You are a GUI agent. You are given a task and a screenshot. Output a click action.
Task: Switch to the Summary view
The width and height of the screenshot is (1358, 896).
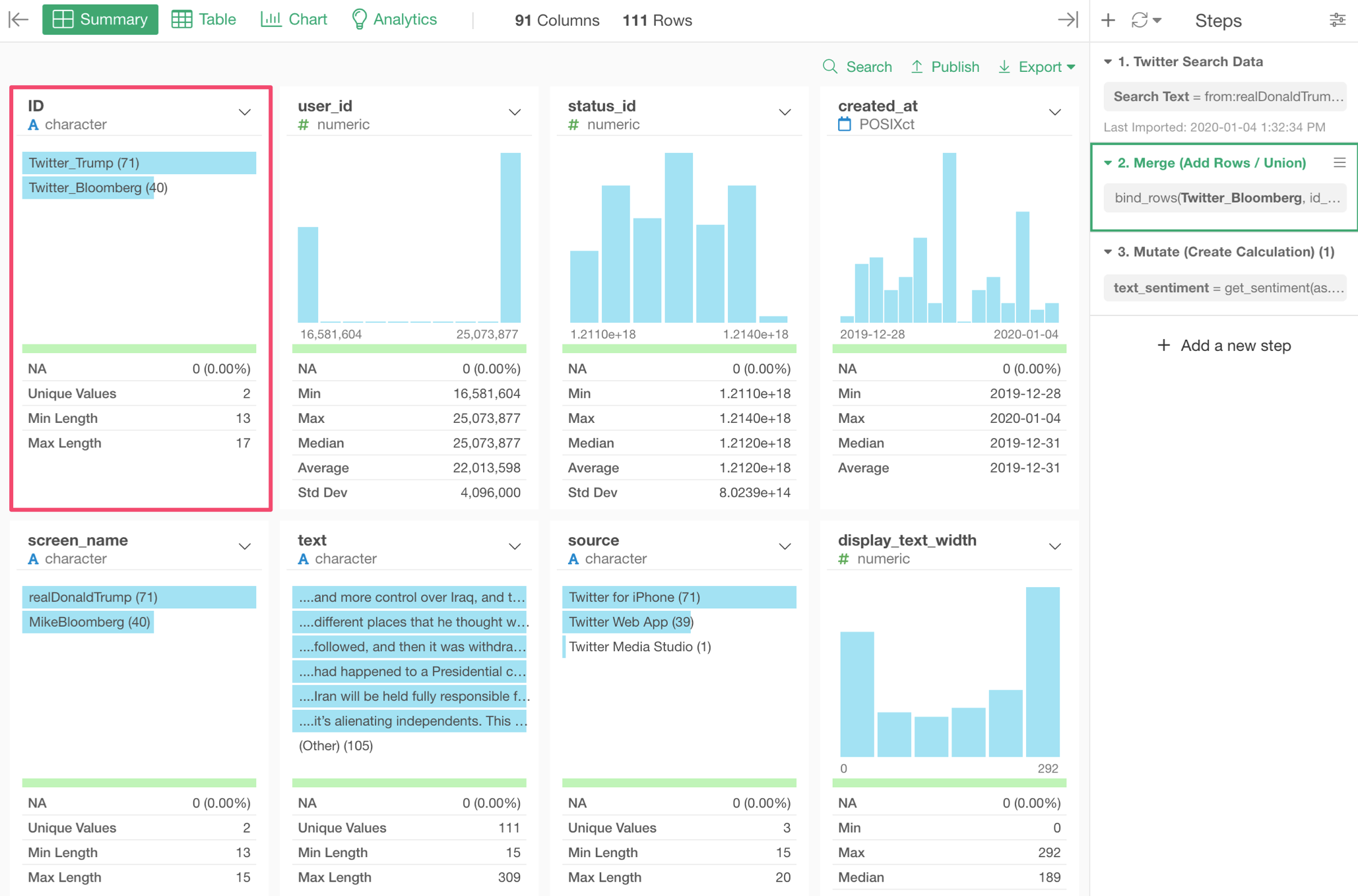click(x=100, y=20)
